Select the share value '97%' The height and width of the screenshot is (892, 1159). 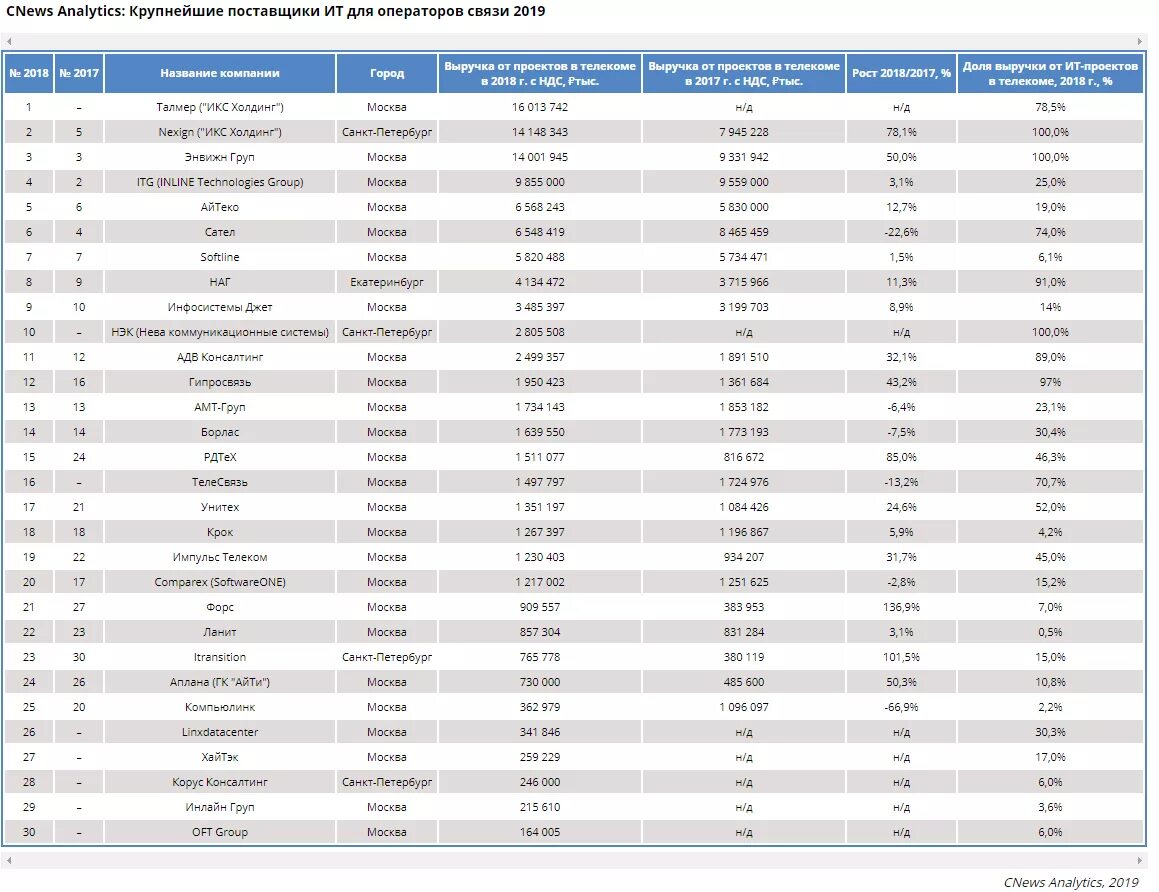point(1050,382)
